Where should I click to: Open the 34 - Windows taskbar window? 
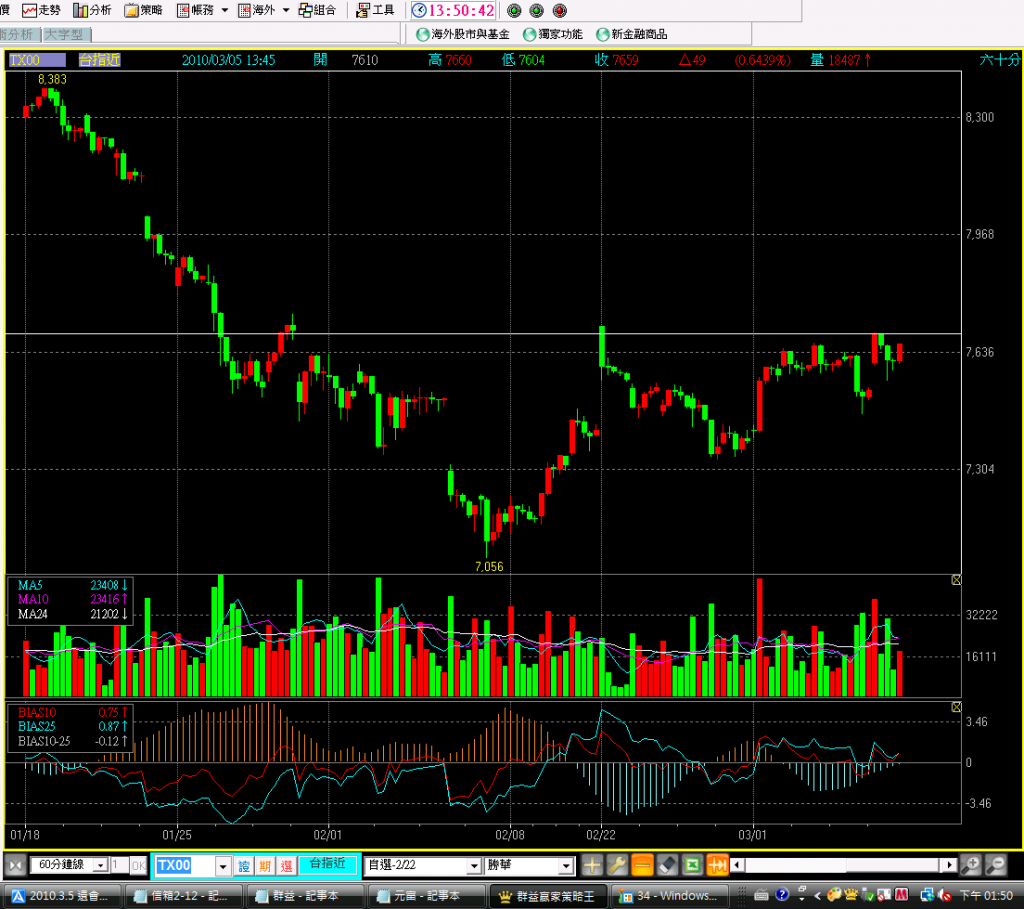pyautogui.click(x=669, y=896)
